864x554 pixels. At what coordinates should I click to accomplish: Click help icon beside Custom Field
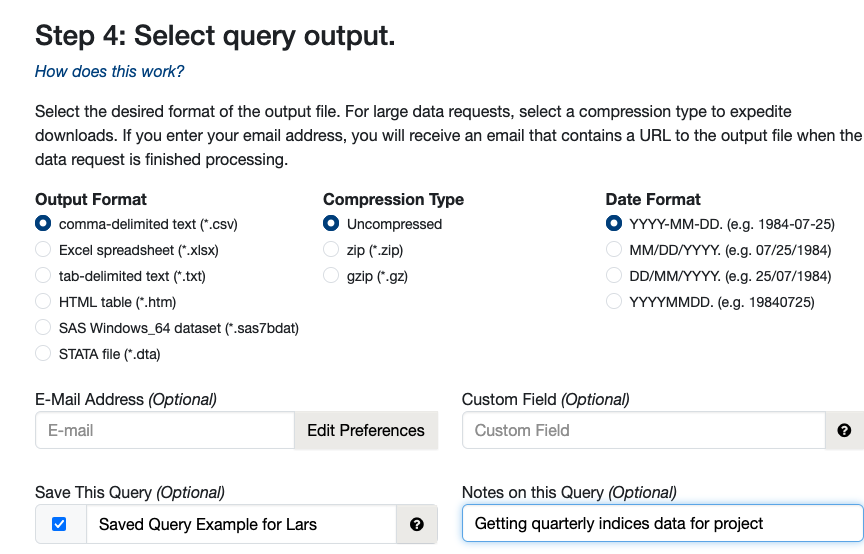(844, 430)
